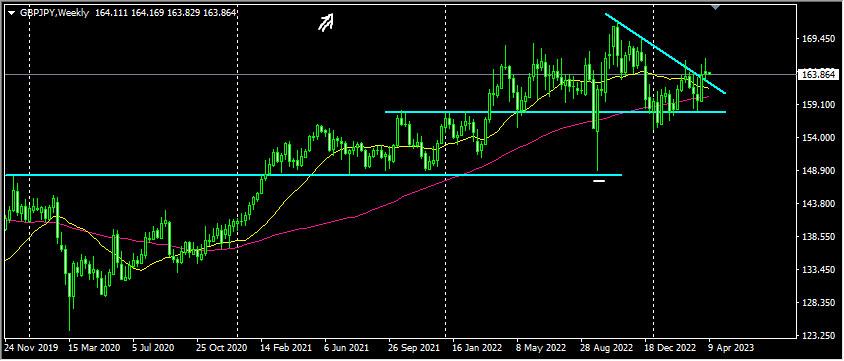Select the upper cyan horizontal support line
The width and height of the screenshot is (844, 361).
click(x=555, y=112)
